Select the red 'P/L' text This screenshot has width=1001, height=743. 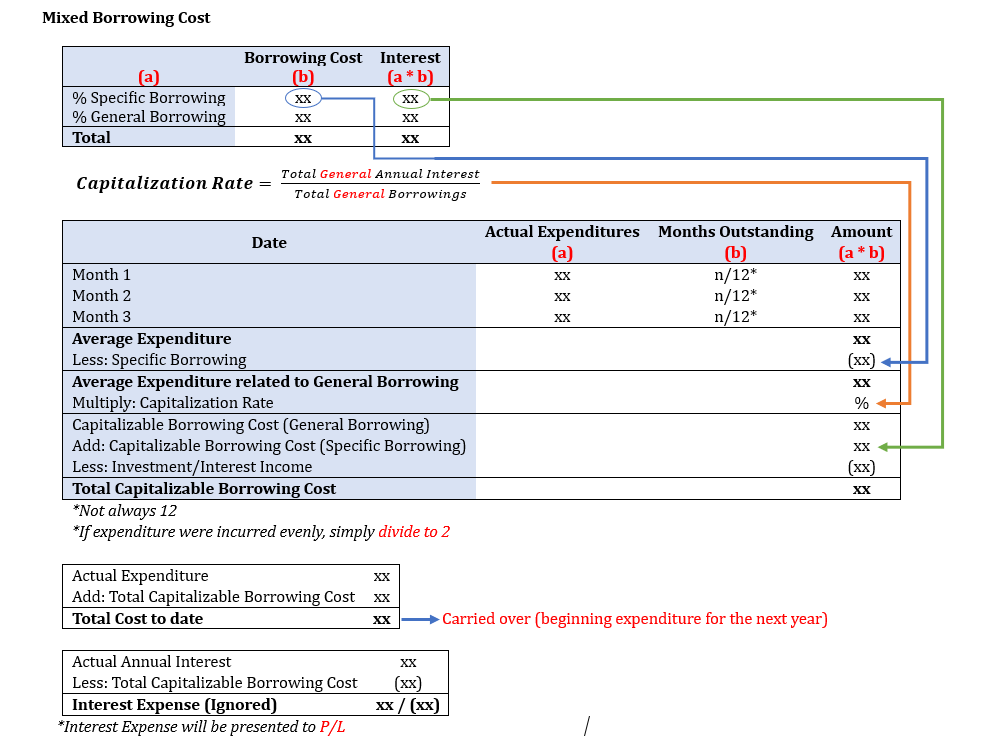click(332, 727)
